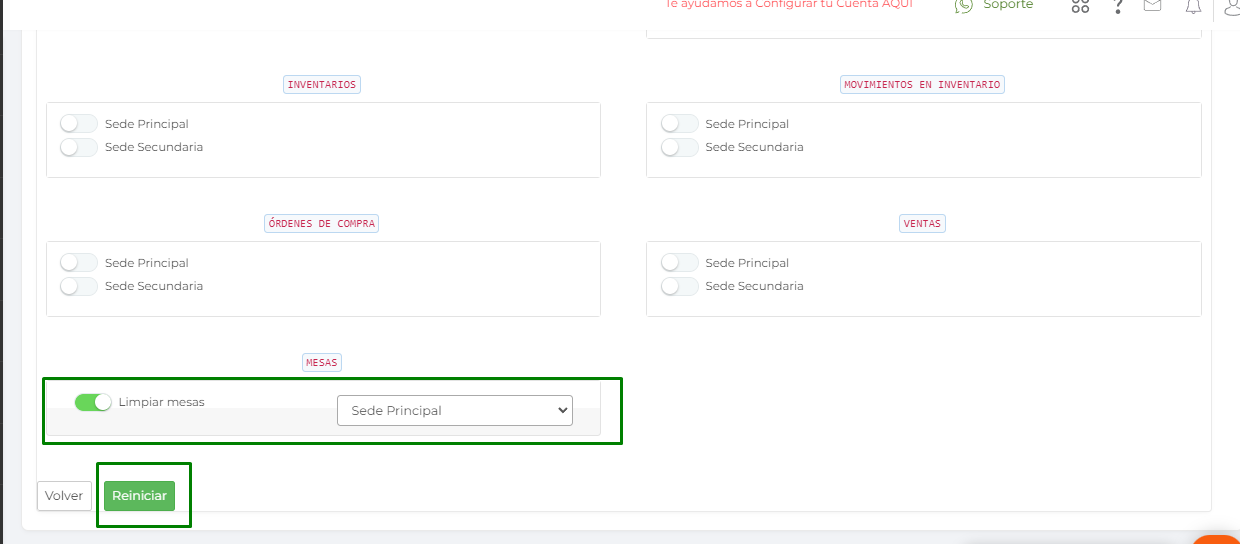Open the orange floating chat widget
This screenshot has width=1240, height=544.
click(1220, 540)
